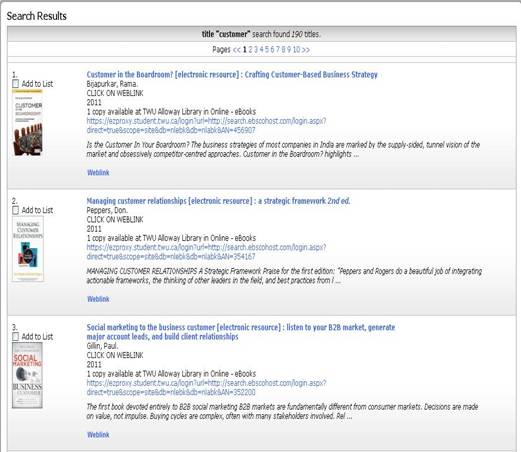Click the Search Results heading
This screenshot has height=452, width=521.
(x=37, y=16)
